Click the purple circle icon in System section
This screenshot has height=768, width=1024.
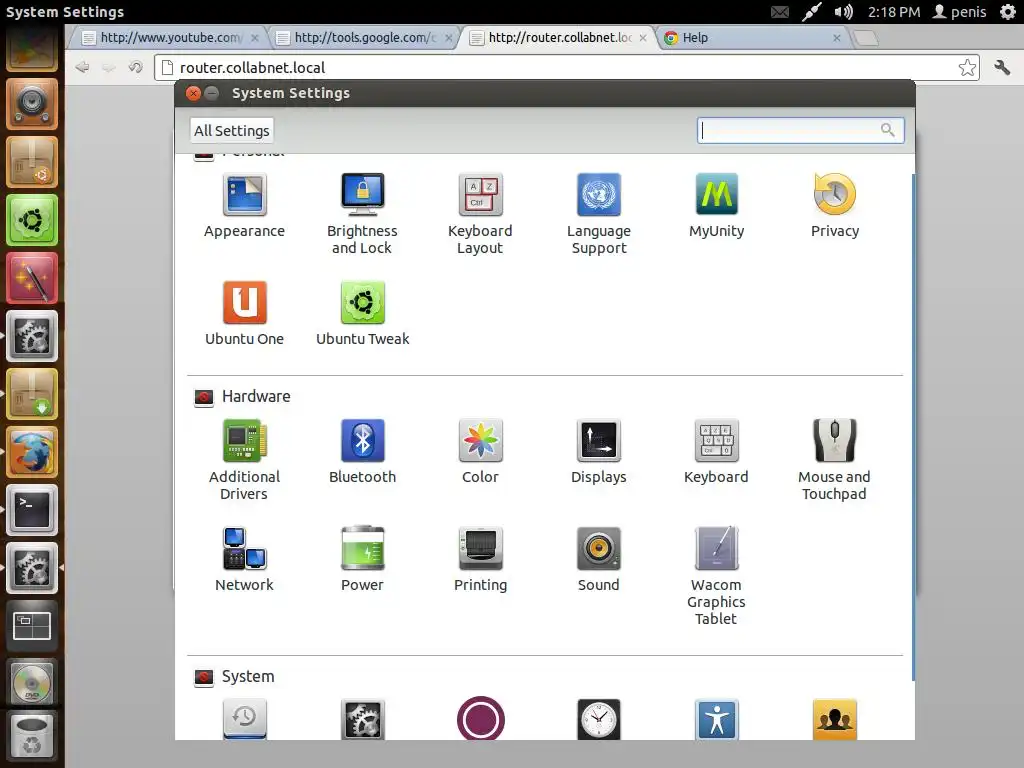pos(481,719)
